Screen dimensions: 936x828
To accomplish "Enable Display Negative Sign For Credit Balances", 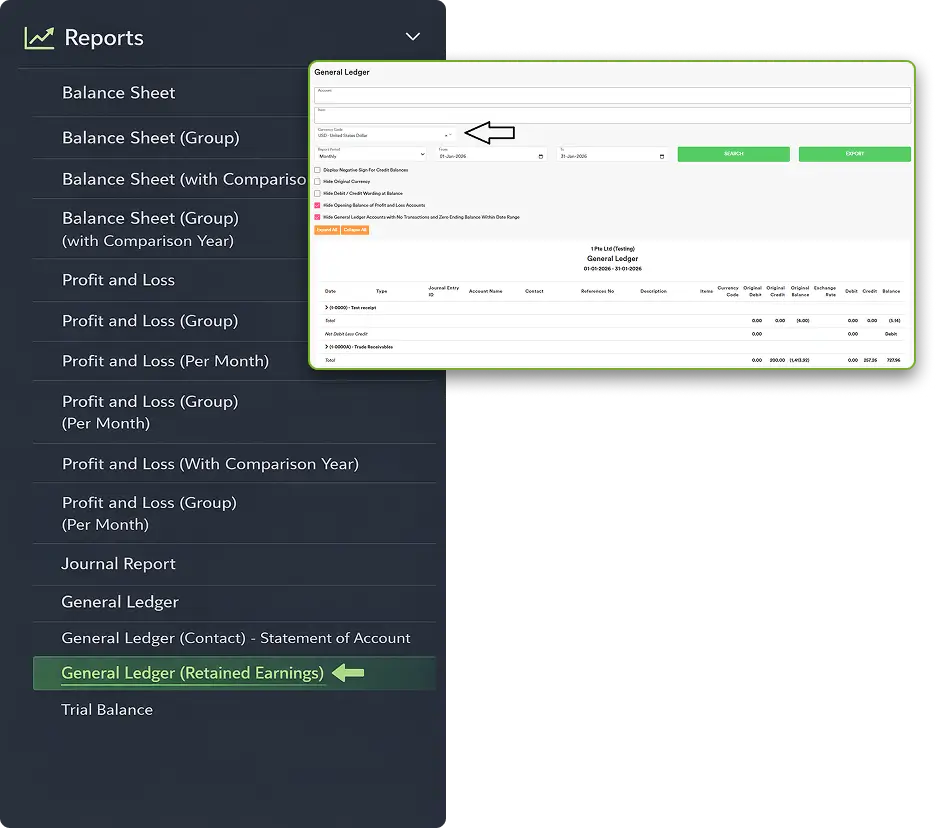I will tap(318, 170).
